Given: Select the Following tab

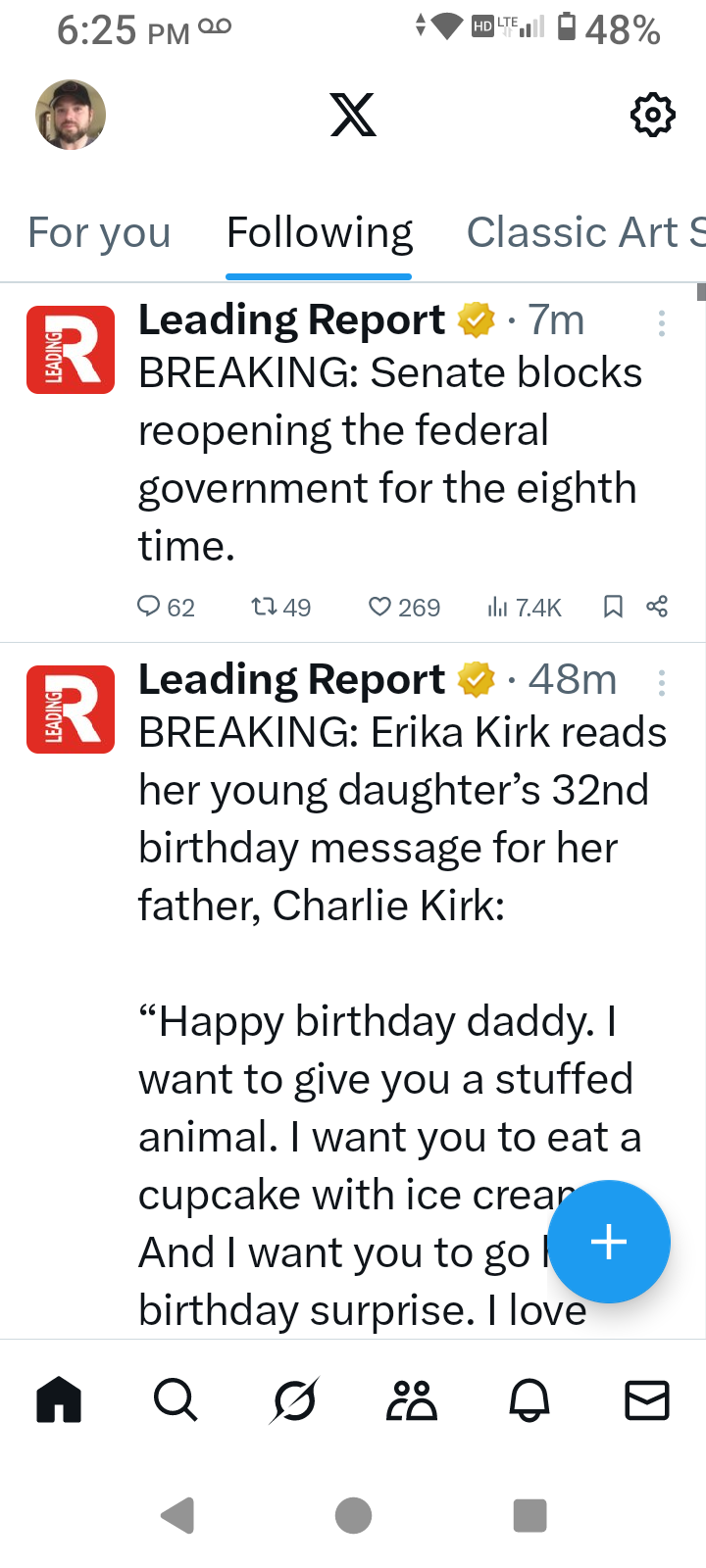Looking at the screenshot, I should (x=320, y=233).
